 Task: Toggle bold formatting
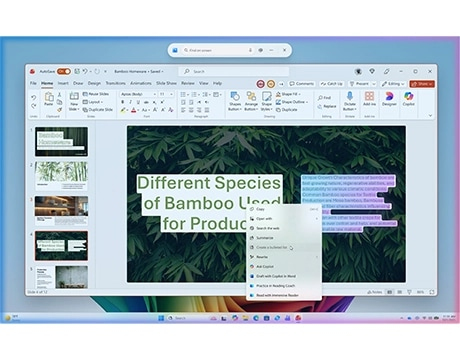[x=123, y=102]
